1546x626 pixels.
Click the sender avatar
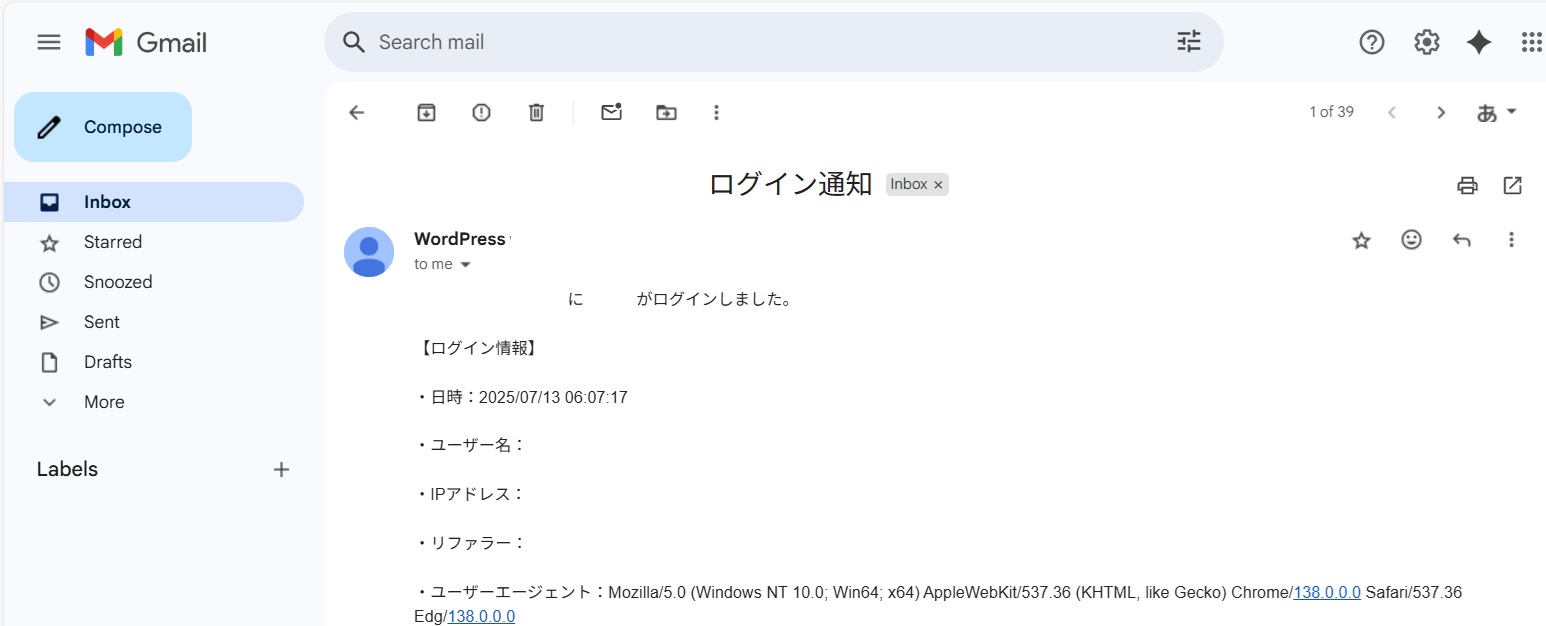pos(369,252)
